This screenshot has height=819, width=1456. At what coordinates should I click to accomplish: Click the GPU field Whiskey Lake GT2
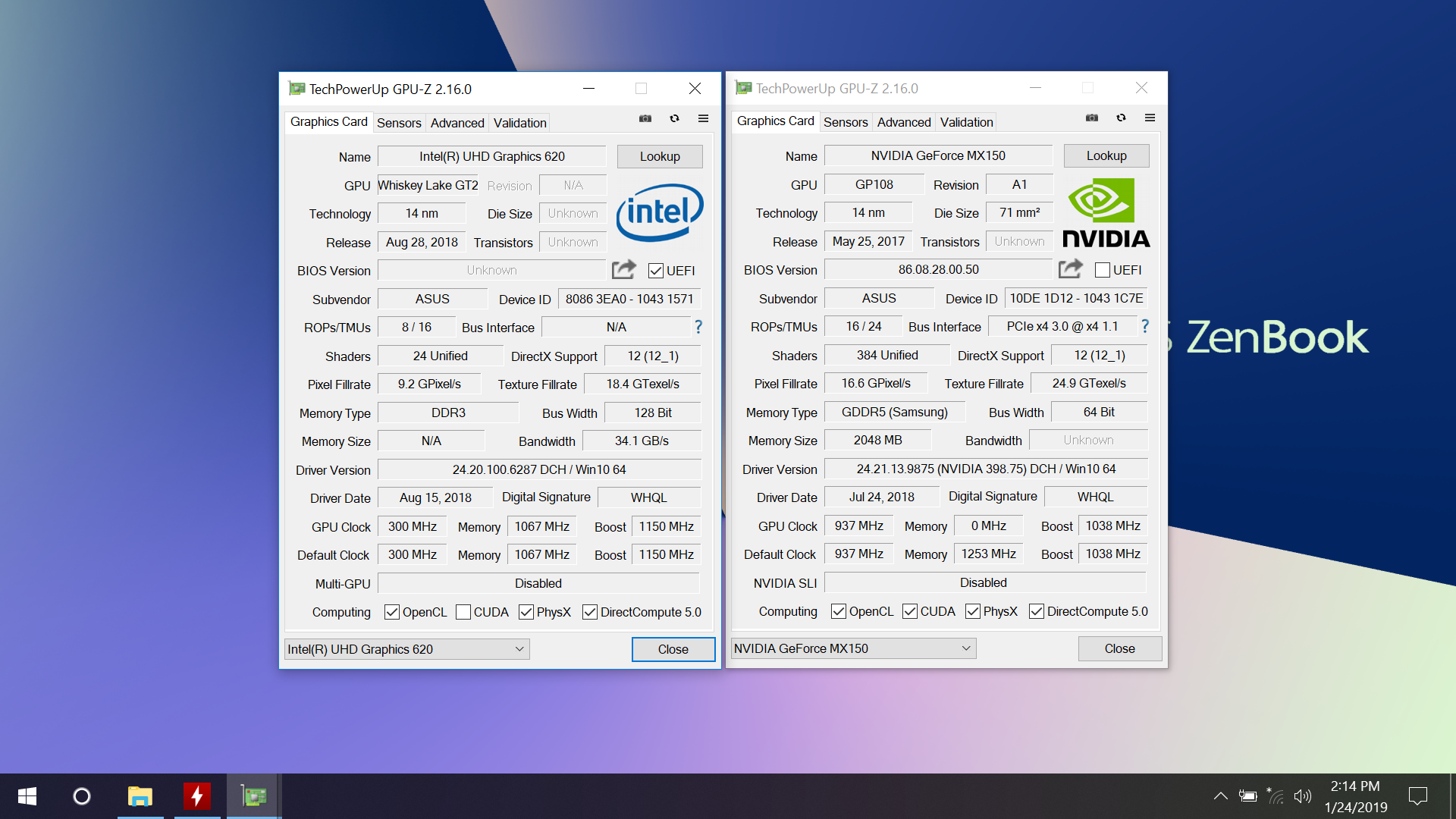428,185
